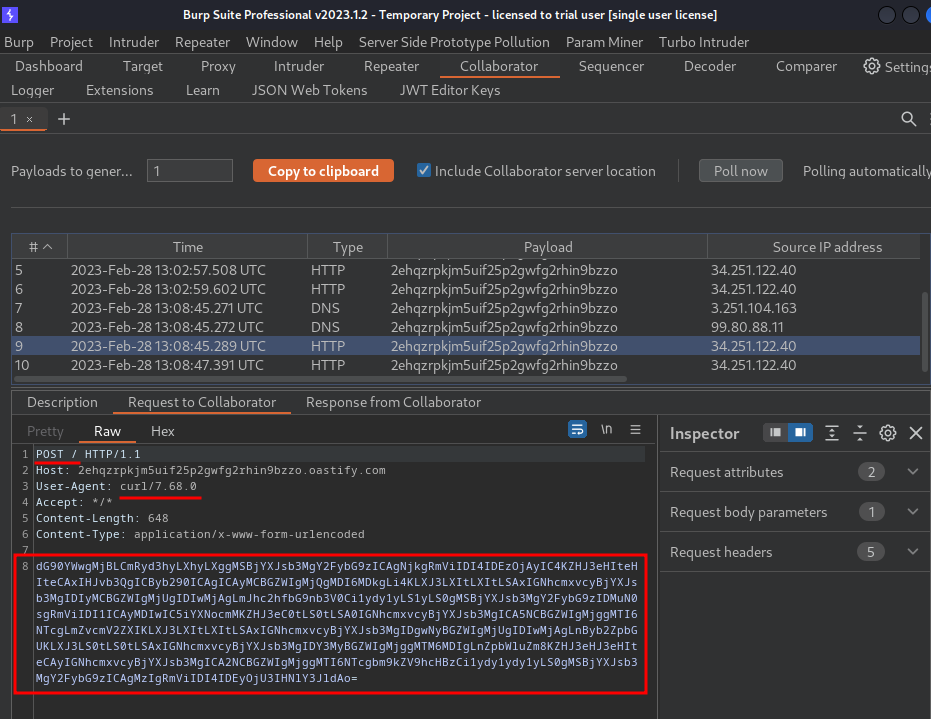Open Response from Collaborator tab
Viewport: 931px width, 719px height.
[x=393, y=402]
